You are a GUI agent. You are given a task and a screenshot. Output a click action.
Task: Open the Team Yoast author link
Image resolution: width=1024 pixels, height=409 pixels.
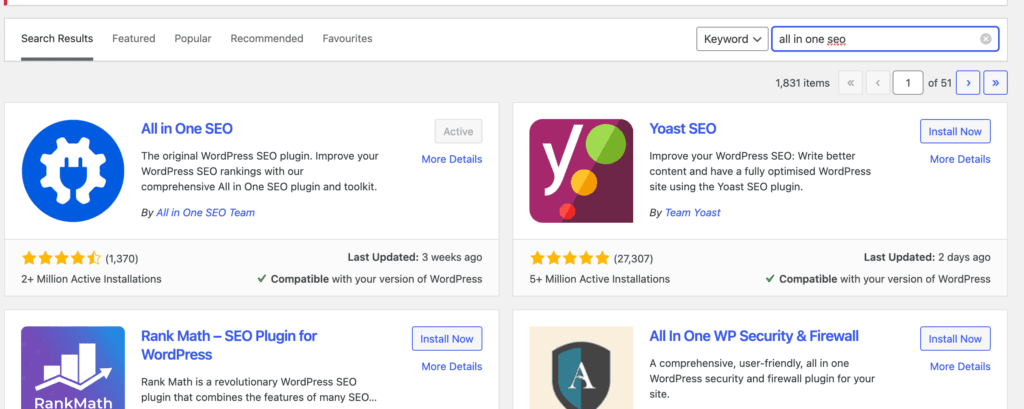pyautogui.click(x=692, y=213)
